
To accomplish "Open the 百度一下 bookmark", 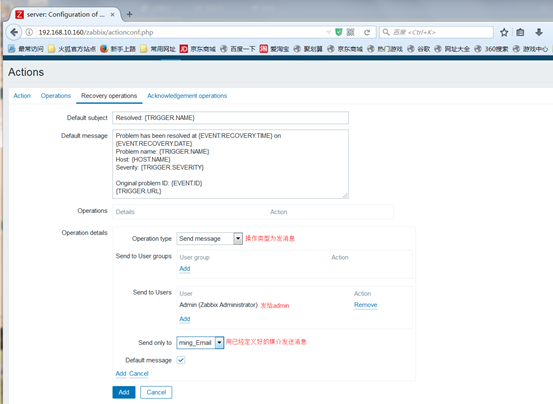I will pyautogui.click(x=238, y=49).
